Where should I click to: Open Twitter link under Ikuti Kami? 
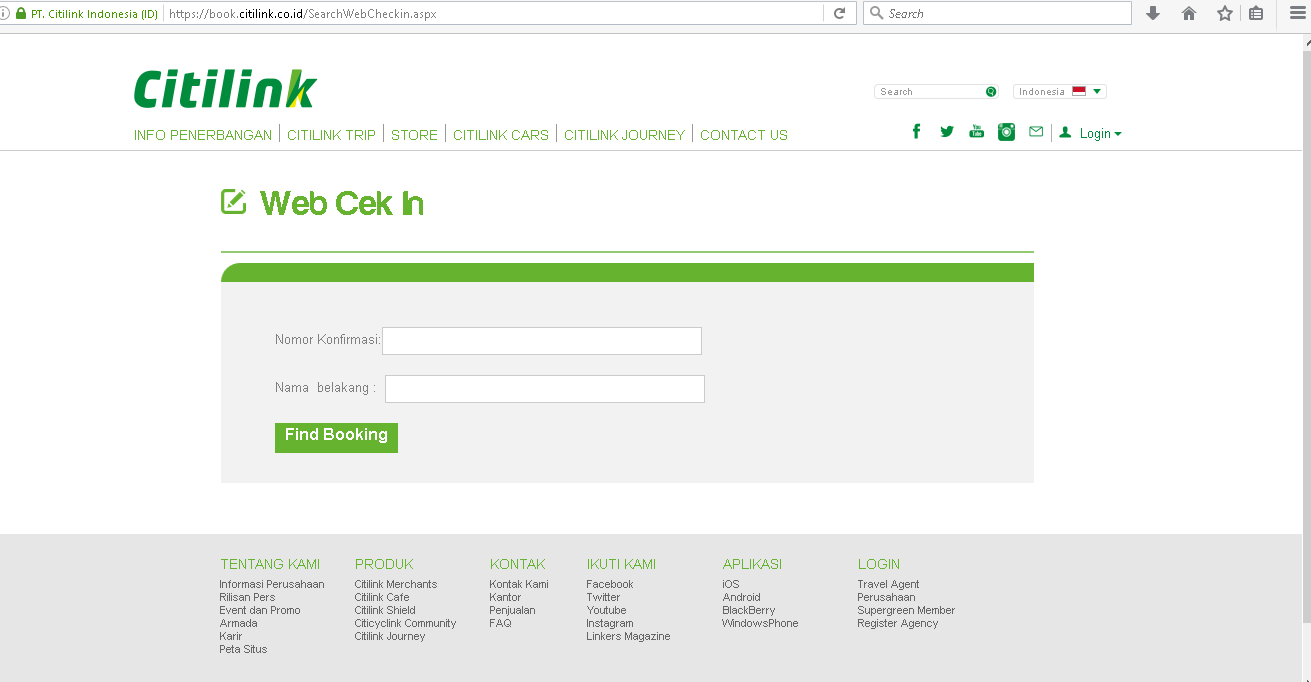click(x=603, y=597)
